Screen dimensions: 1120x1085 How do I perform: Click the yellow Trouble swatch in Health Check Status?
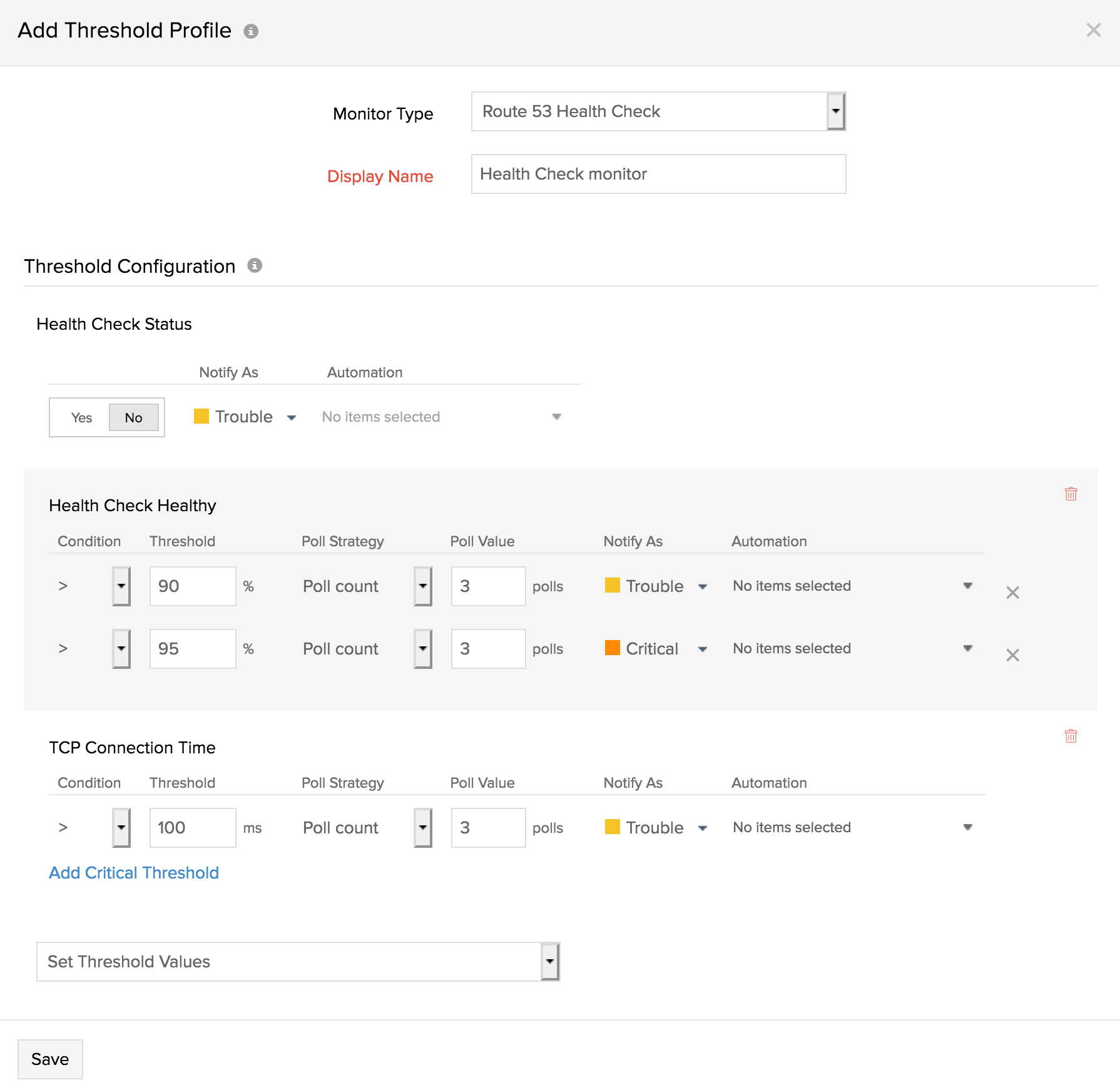pos(201,416)
